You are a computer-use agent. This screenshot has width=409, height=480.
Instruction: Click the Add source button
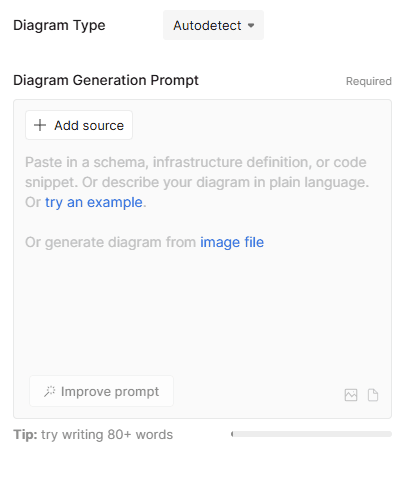(79, 125)
